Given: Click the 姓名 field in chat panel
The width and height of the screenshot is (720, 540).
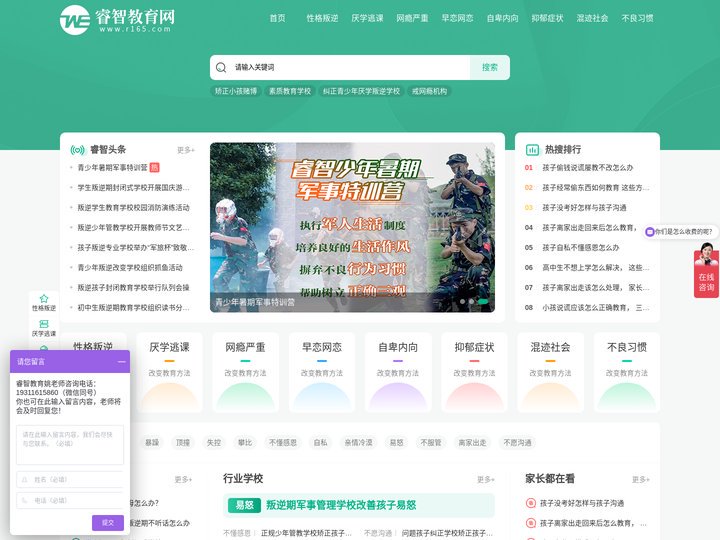Looking at the screenshot, I should tap(70, 479).
